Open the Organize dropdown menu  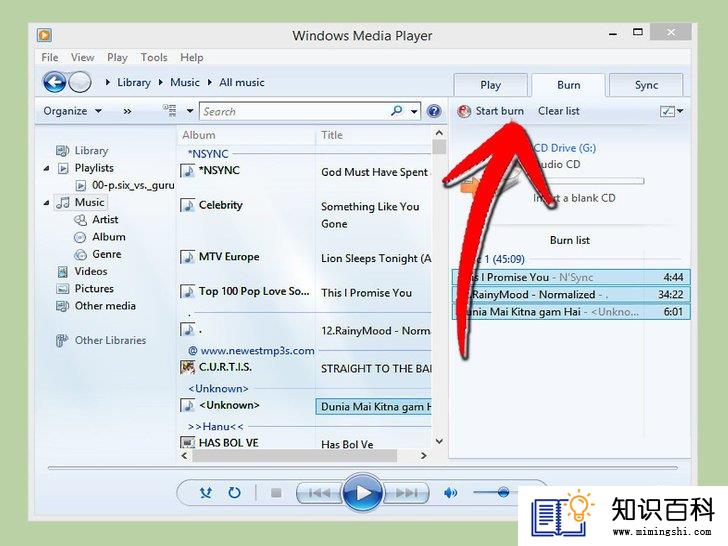point(72,111)
